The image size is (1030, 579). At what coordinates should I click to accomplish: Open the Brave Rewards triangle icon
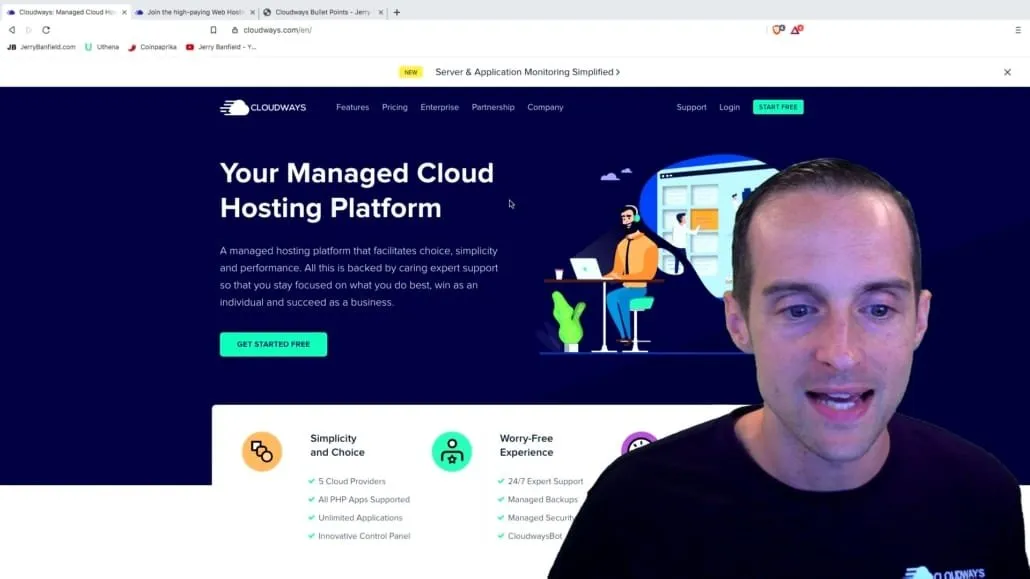[796, 30]
